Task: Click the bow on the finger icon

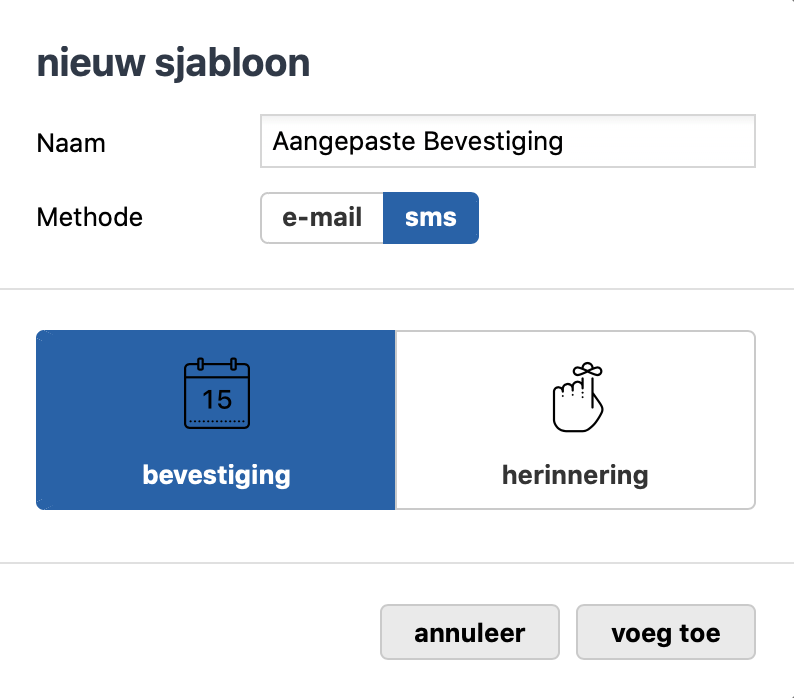Action: (x=587, y=369)
